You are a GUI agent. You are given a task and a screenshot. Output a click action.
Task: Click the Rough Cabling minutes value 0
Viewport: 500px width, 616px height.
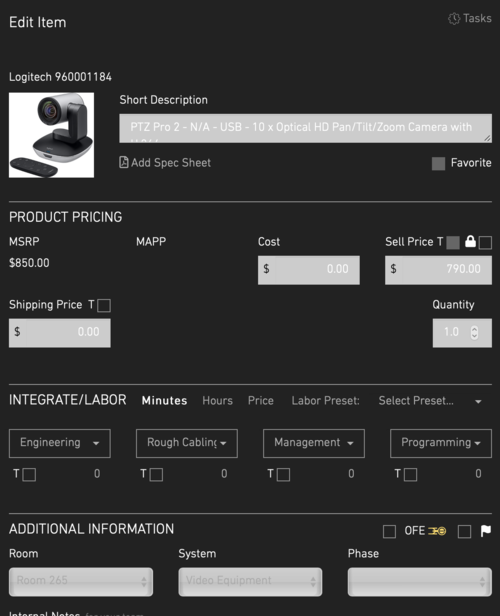point(224,474)
